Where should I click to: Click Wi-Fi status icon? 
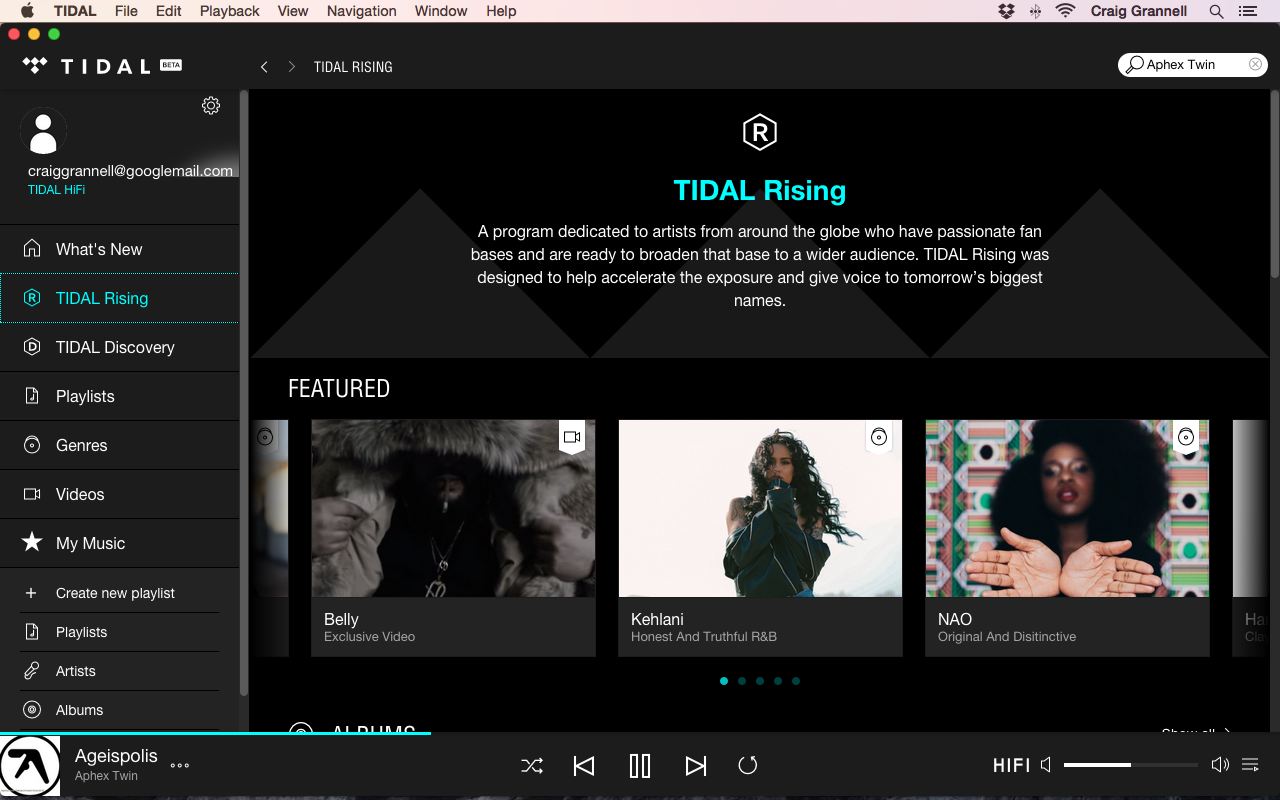point(1065,11)
